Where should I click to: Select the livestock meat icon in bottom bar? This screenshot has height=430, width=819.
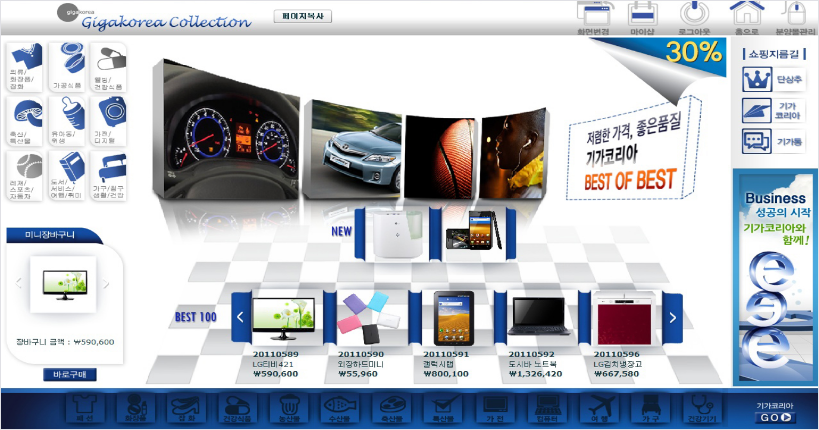[x=392, y=409]
